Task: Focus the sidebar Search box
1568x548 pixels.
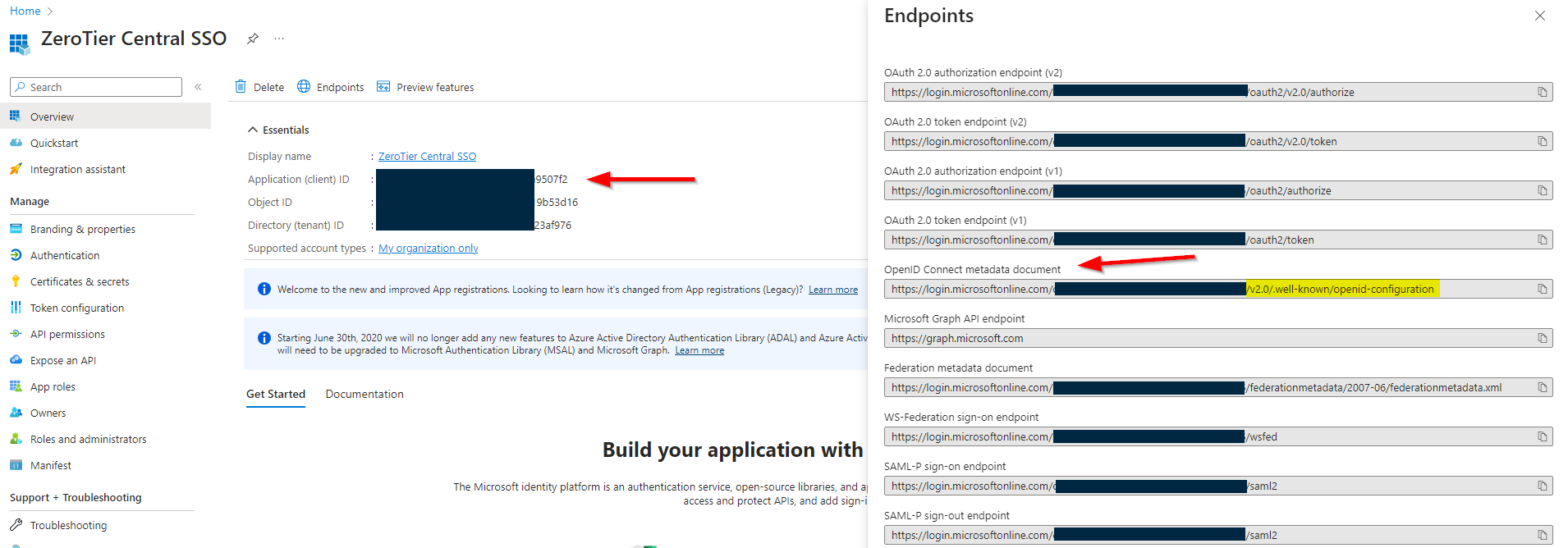Action: (x=96, y=87)
